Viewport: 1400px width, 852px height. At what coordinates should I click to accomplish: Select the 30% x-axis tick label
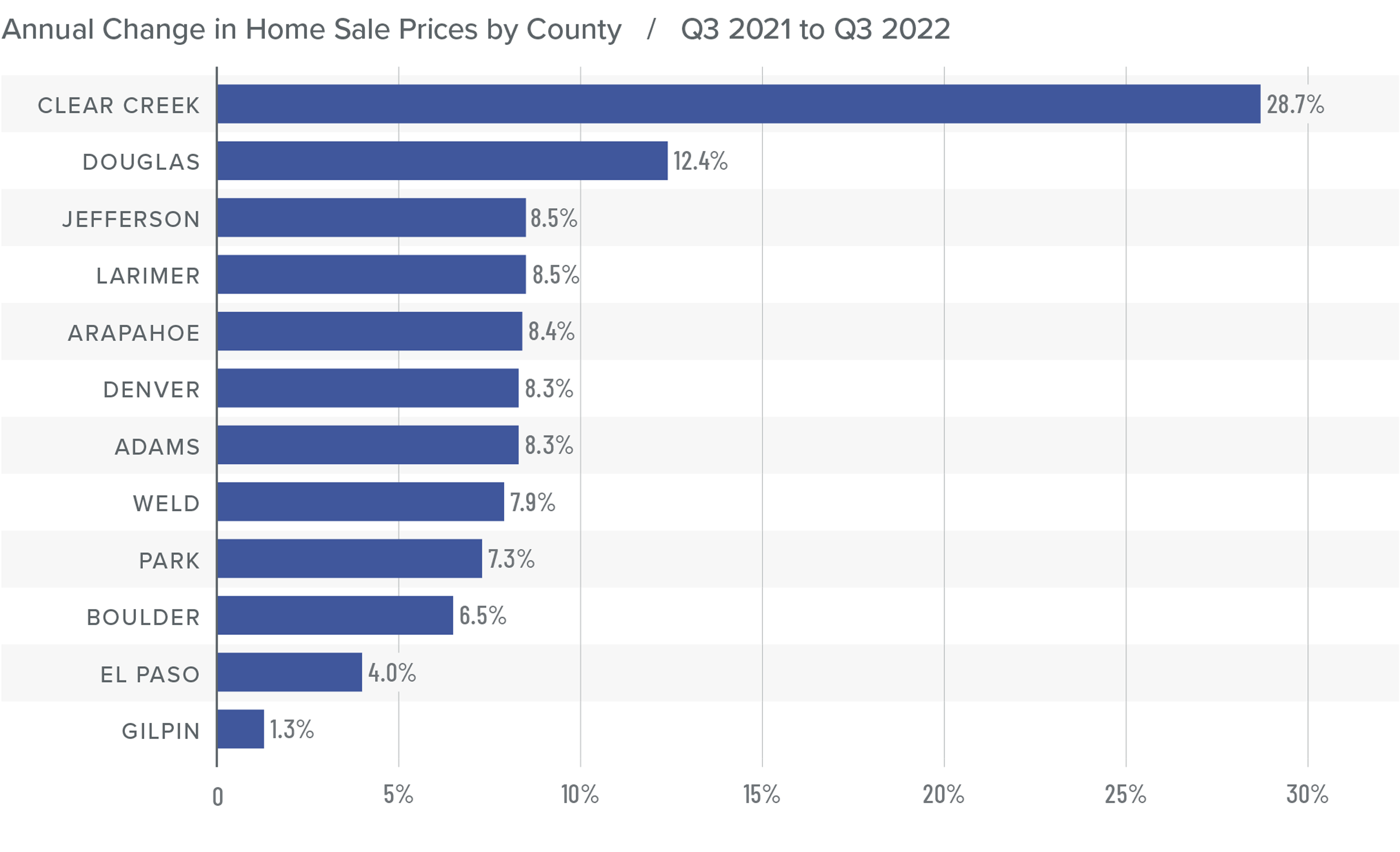1307,795
